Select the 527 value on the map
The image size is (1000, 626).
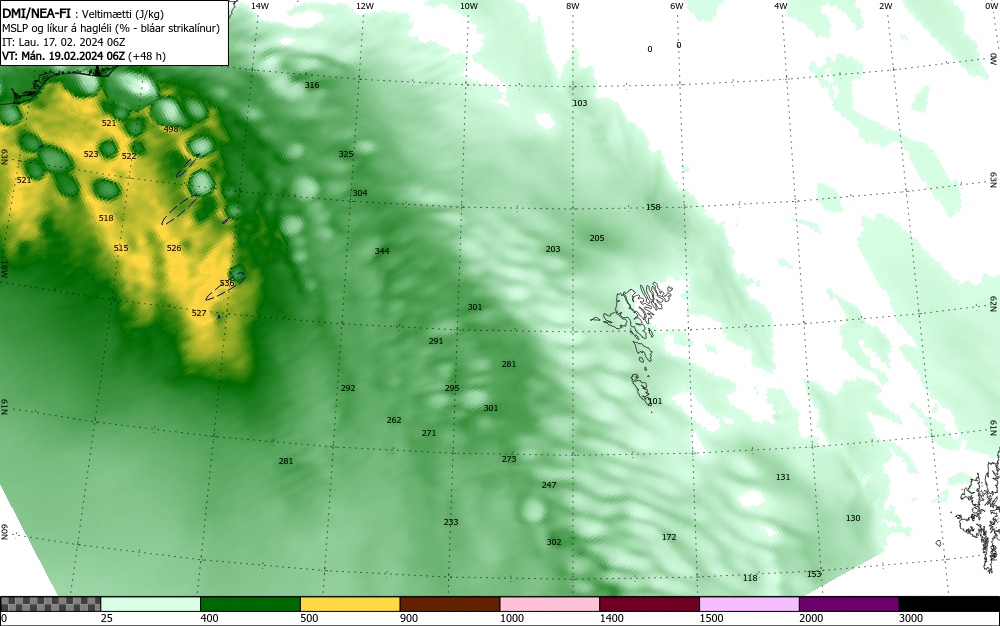click(x=199, y=313)
